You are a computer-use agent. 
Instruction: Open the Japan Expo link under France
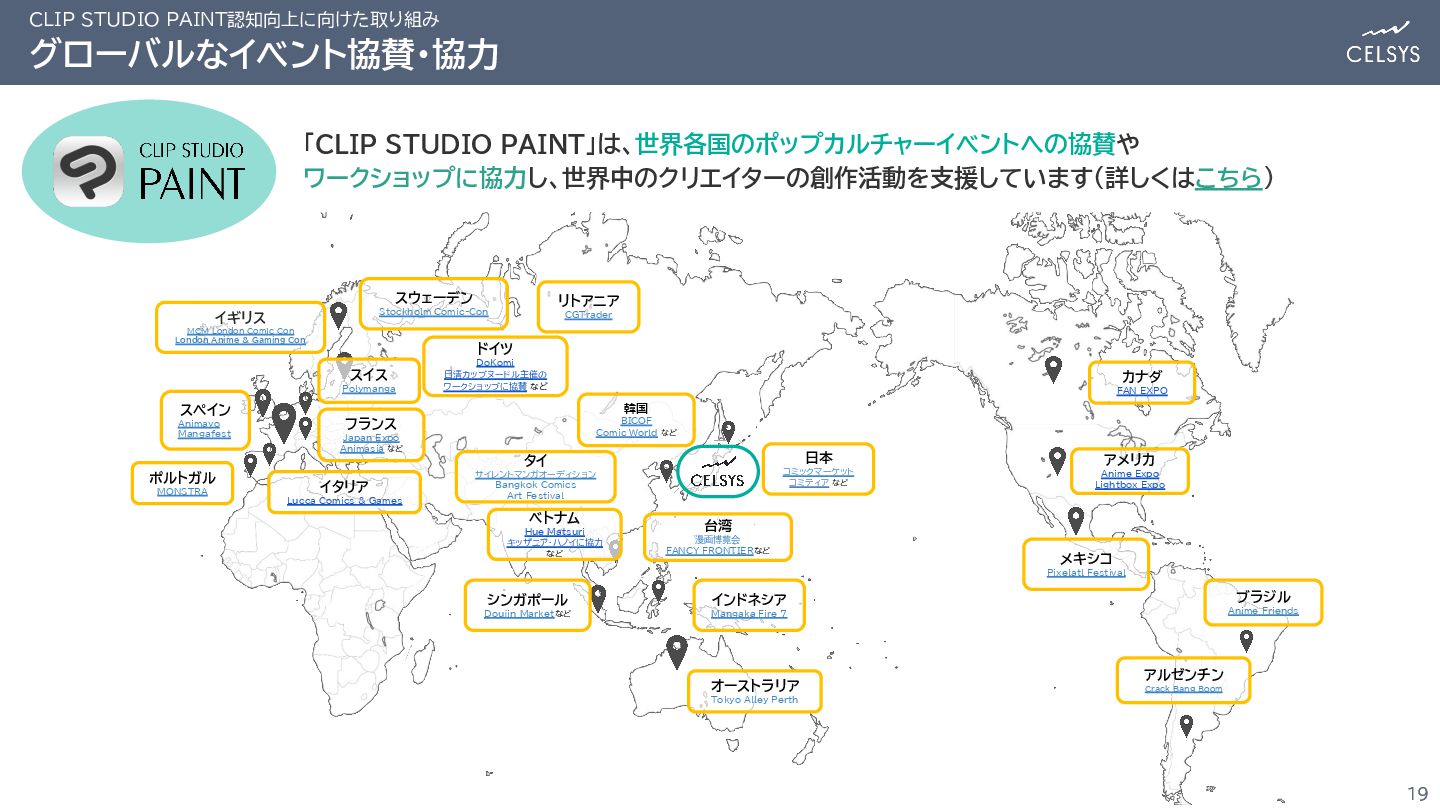click(x=370, y=438)
